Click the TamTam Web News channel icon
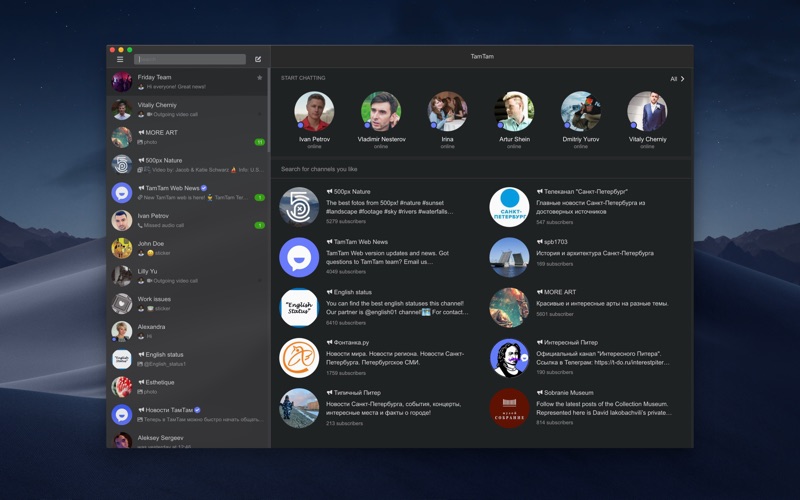Screen dimensions: 800x500 pos(299,257)
